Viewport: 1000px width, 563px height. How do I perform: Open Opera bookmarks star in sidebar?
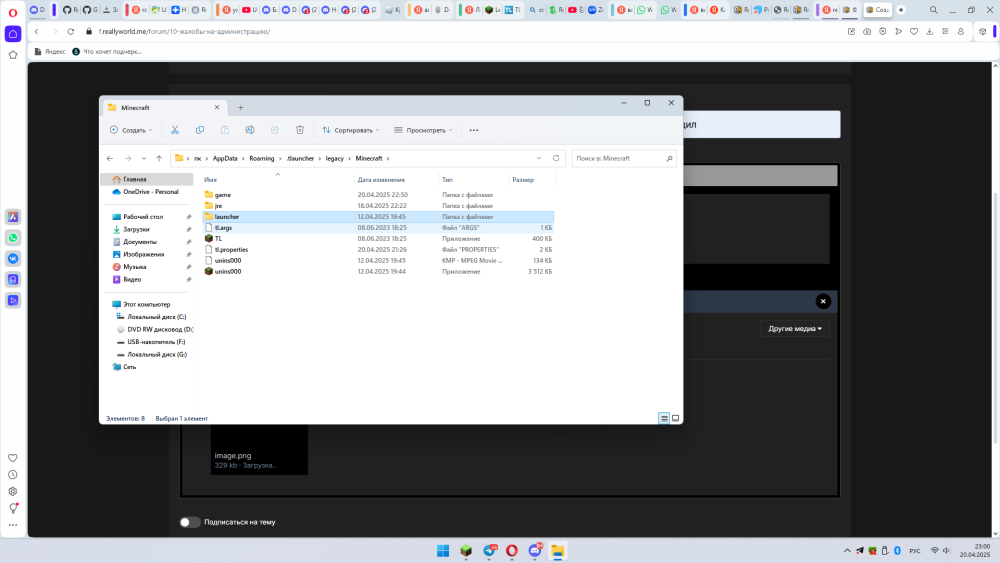[x=13, y=55]
